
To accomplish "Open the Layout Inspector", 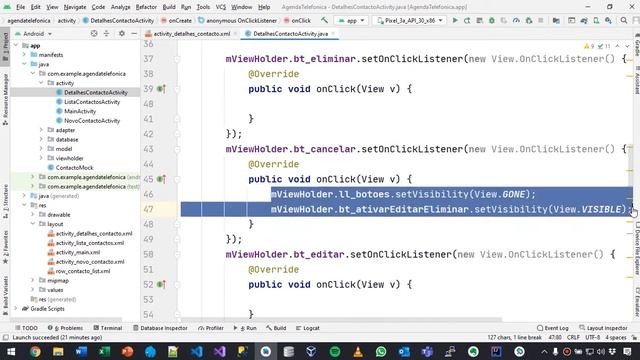I will [x=603, y=328].
